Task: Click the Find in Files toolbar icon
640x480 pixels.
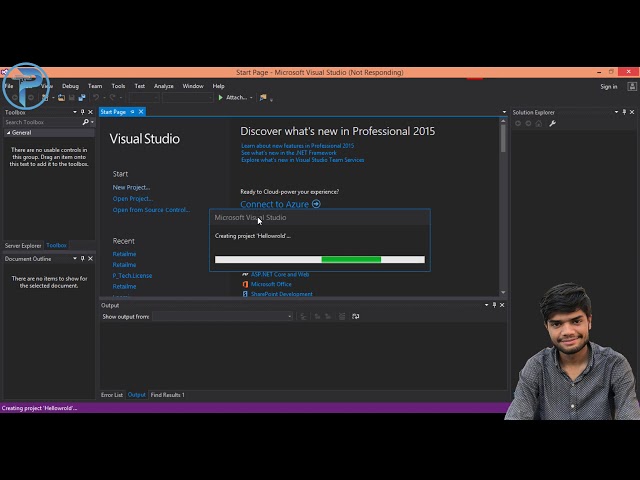Action: pos(263,98)
